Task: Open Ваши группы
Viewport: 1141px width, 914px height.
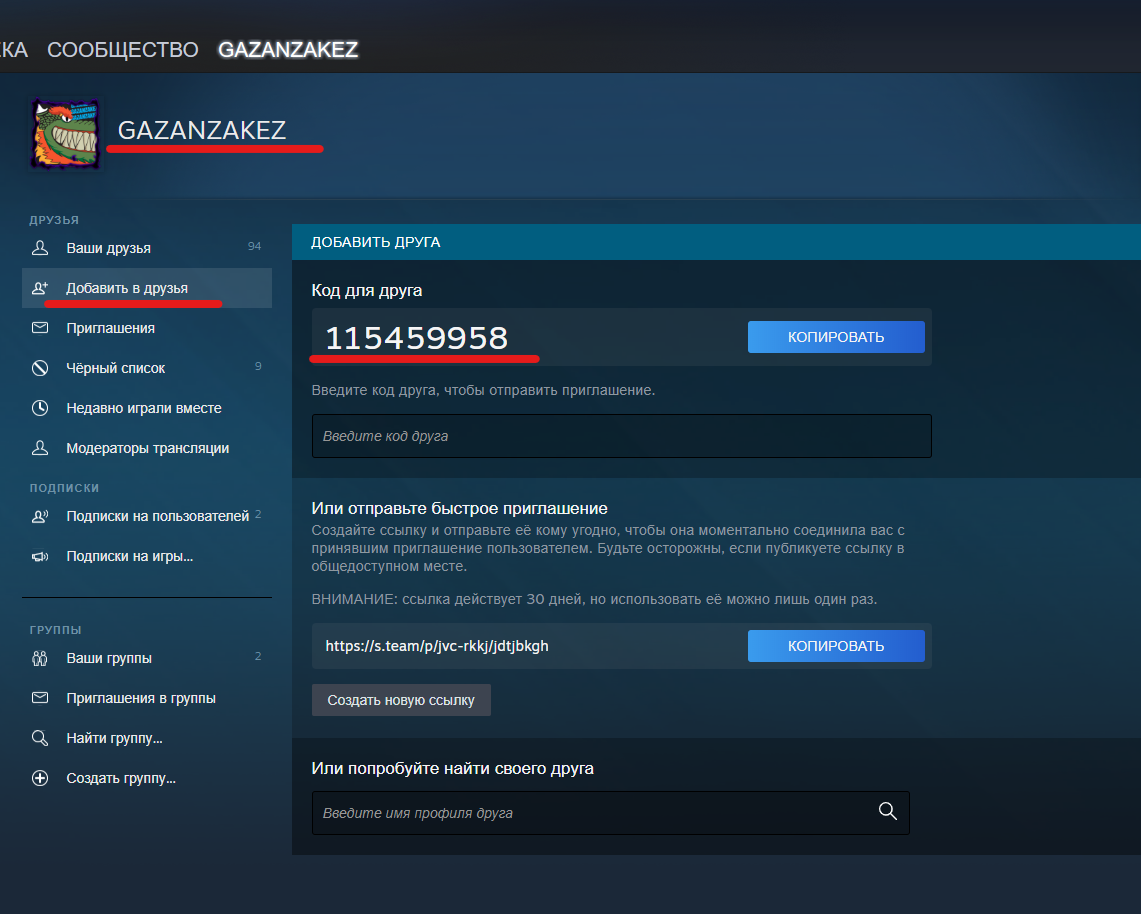Action: pyautogui.click(x=147, y=659)
